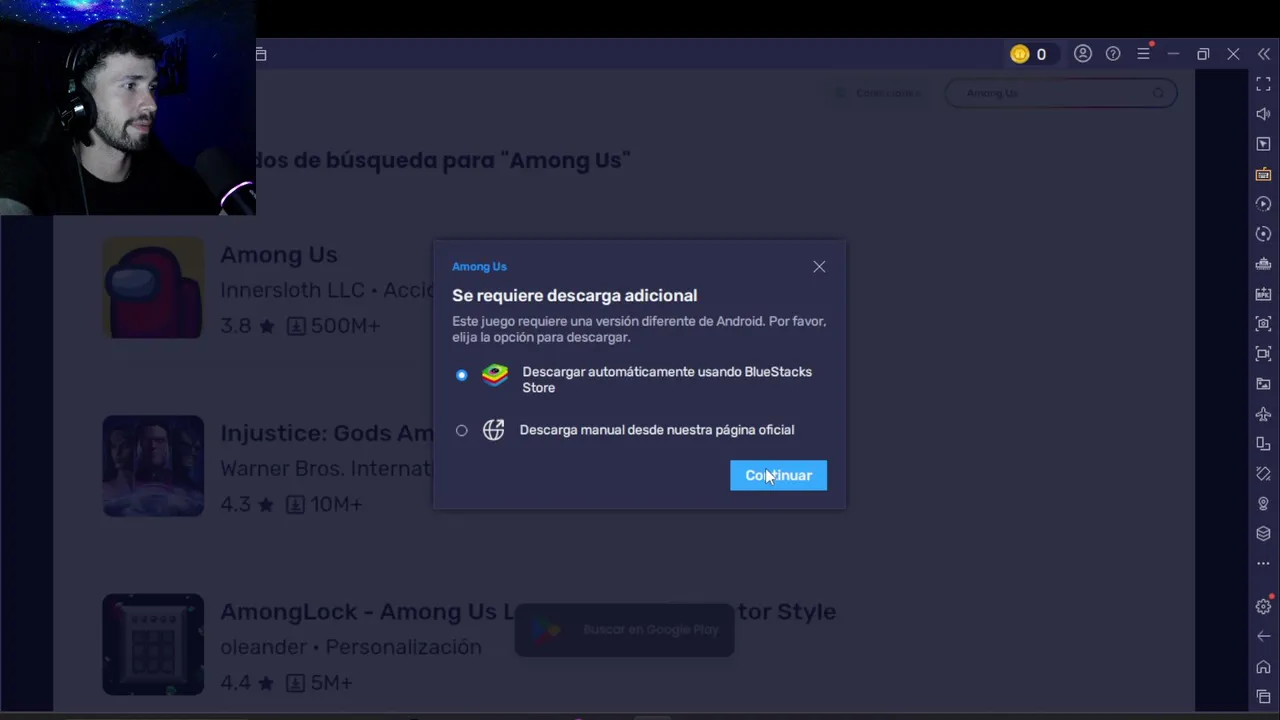The height and width of the screenshot is (720, 1280).
Task: Click the Among Us result title
Action: pos(279,255)
